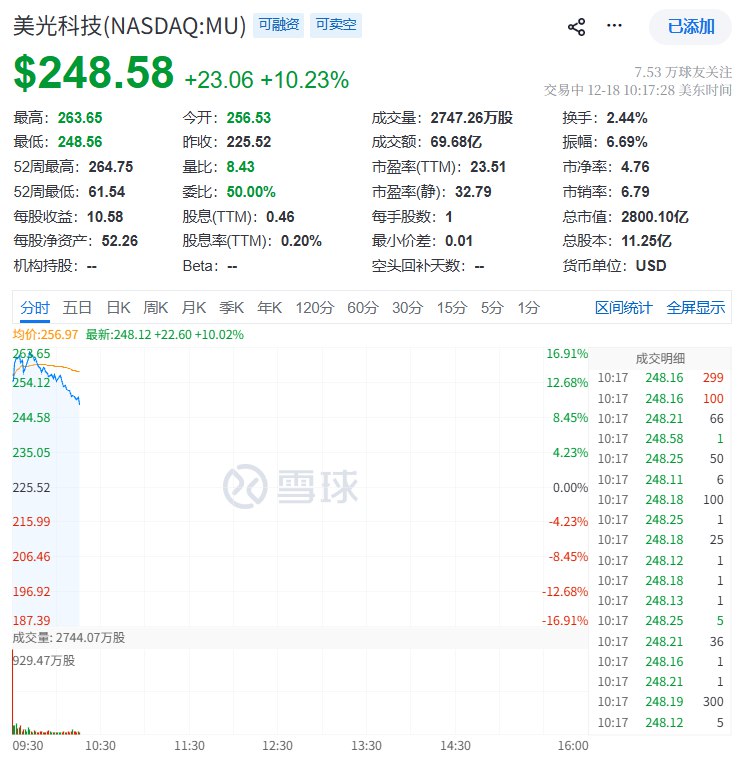
Task: Click the 量比 value 8.43
Action: (240, 167)
